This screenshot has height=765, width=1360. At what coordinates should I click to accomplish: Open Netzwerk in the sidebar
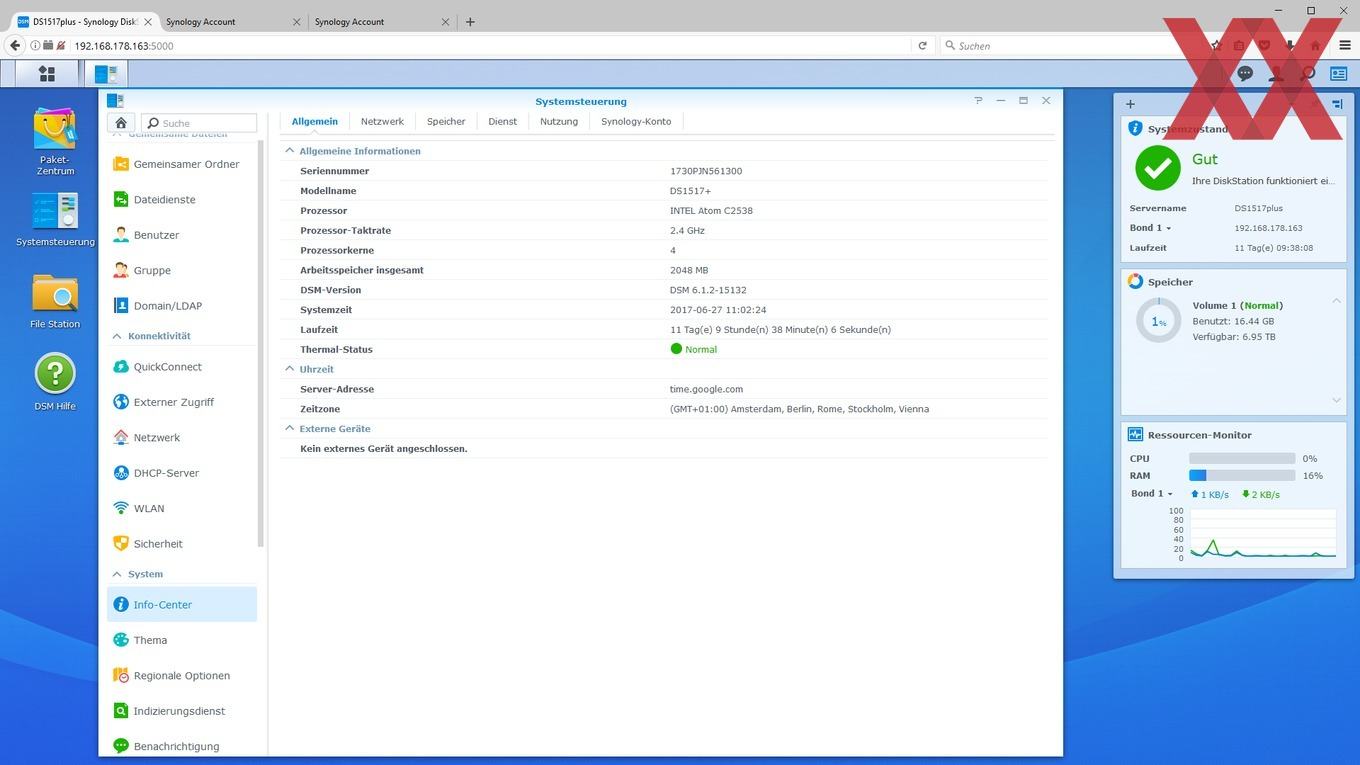click(x=182, y=438)
